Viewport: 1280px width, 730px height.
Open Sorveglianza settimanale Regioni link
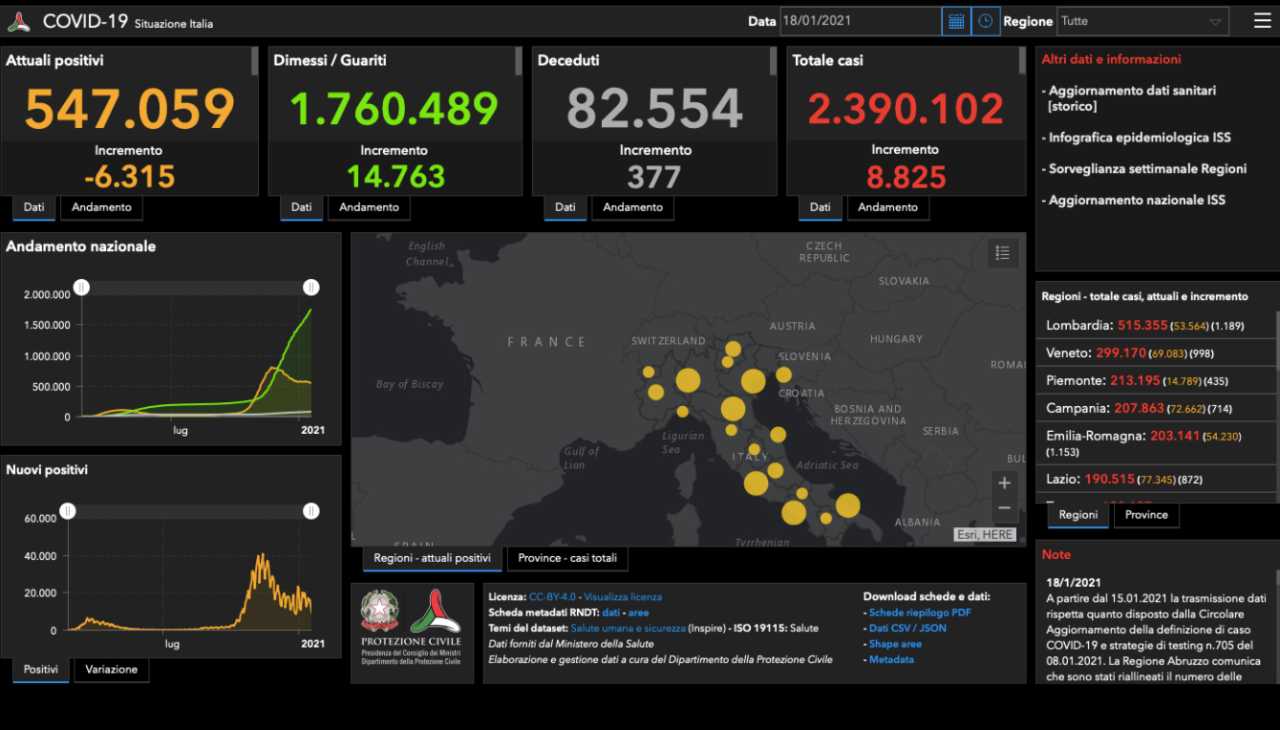(1147, 169)
